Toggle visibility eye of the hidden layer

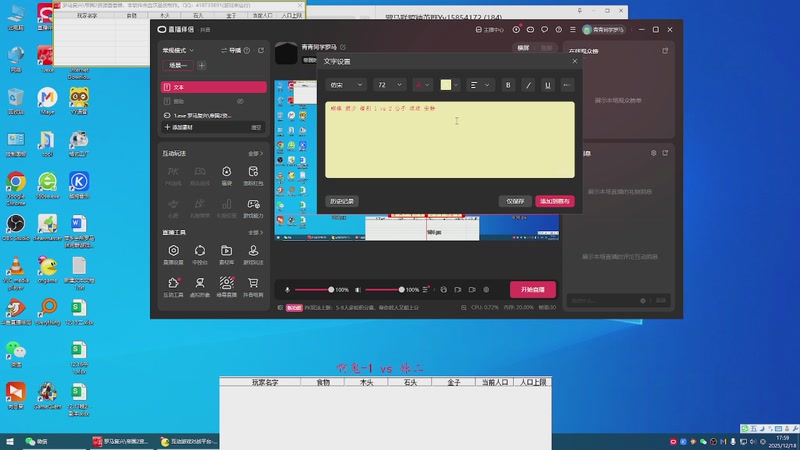(240, 102)
